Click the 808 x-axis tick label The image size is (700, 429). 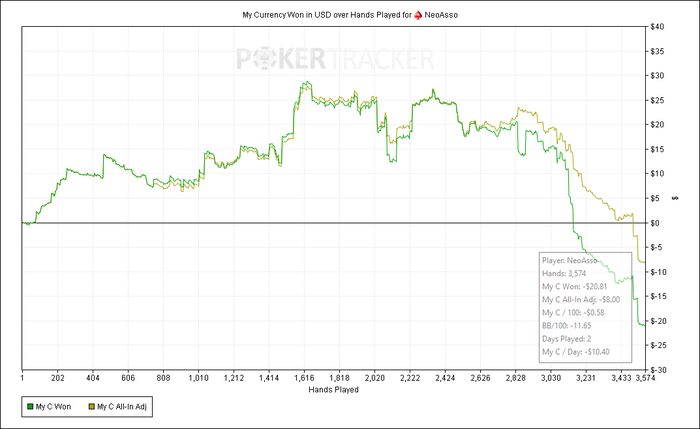coord(163,378)
